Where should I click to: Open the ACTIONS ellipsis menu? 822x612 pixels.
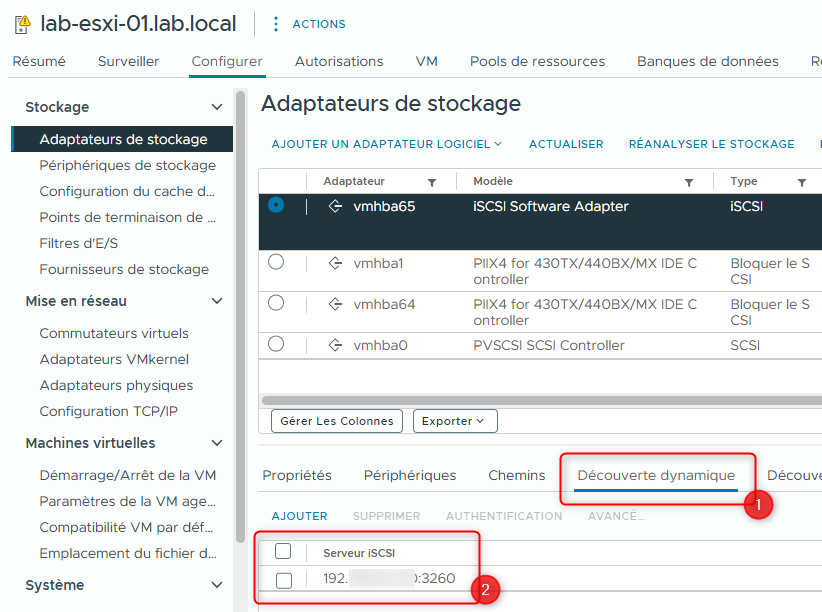[274, 23]
